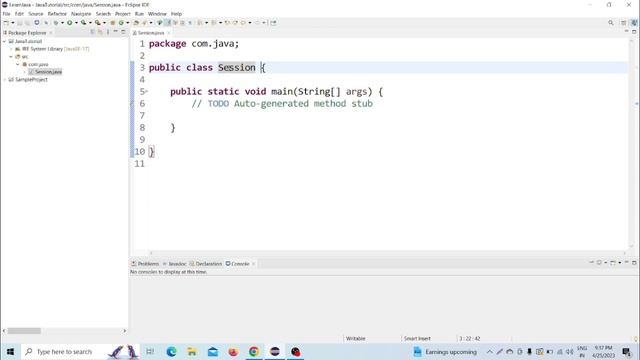640x360 pixels.
Task: Click Eclipse icon on taskbar
Action: pyautogui.click(x=275, y=351)
